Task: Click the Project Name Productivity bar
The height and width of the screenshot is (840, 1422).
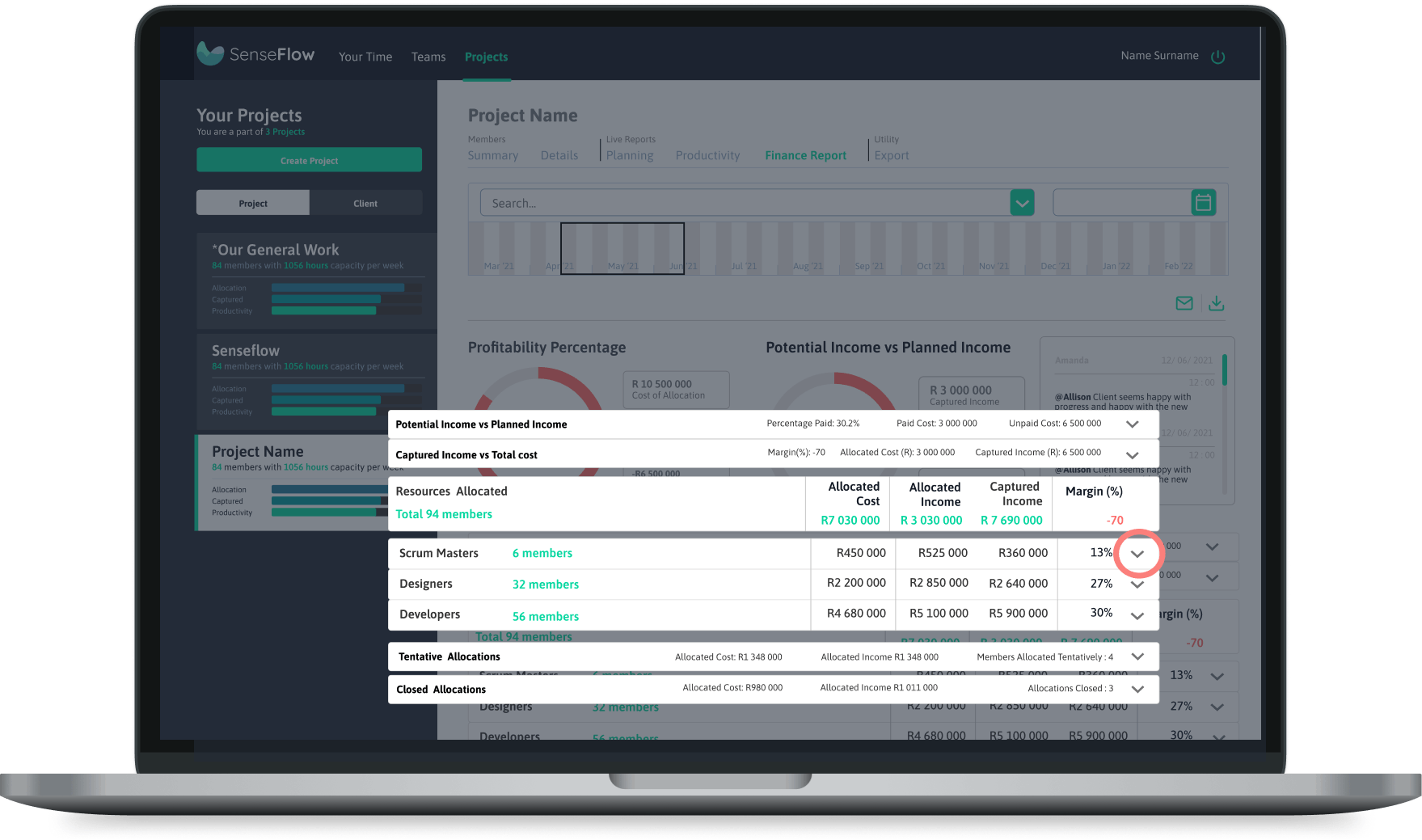Action: (x=323, y=512)
